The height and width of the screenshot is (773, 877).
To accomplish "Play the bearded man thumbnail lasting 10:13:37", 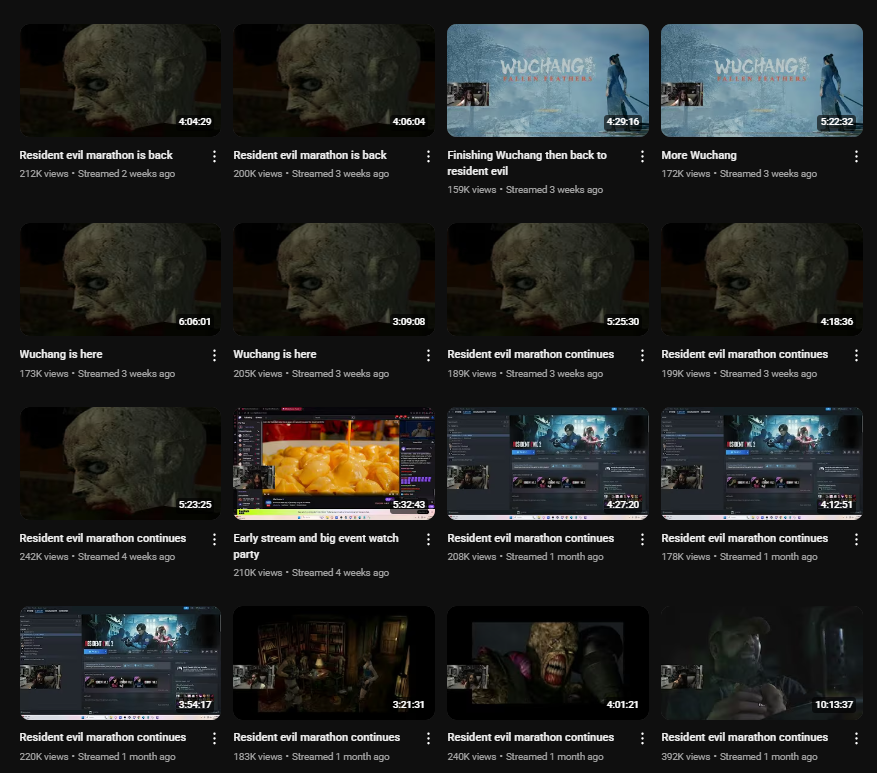I will click(762, 663).
